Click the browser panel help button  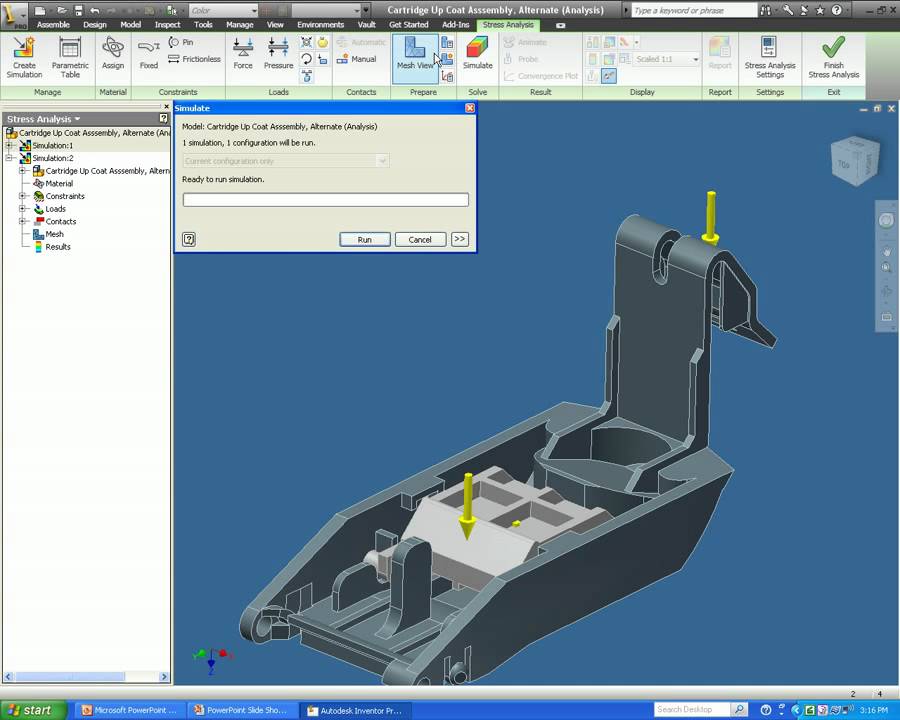(x=164, y=118)
